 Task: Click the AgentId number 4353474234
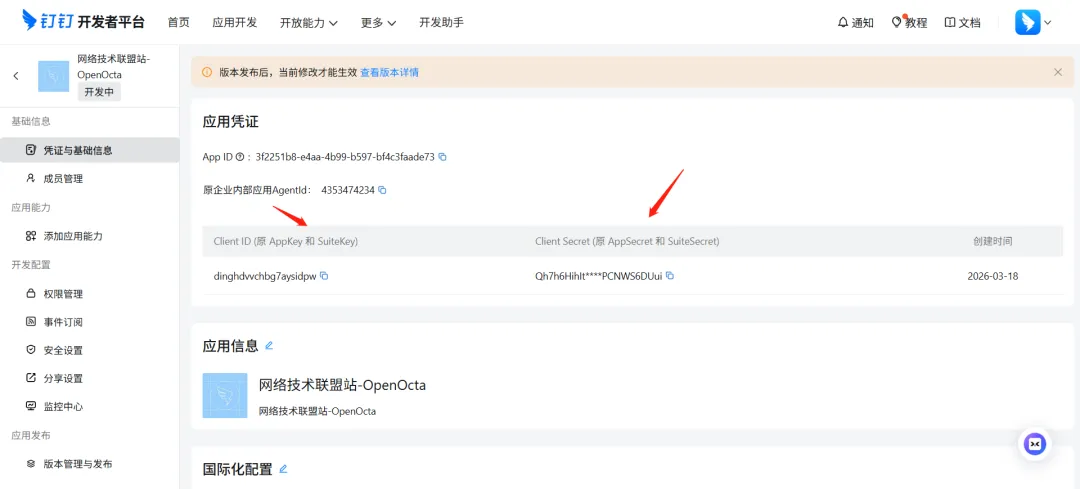[348, 190]
